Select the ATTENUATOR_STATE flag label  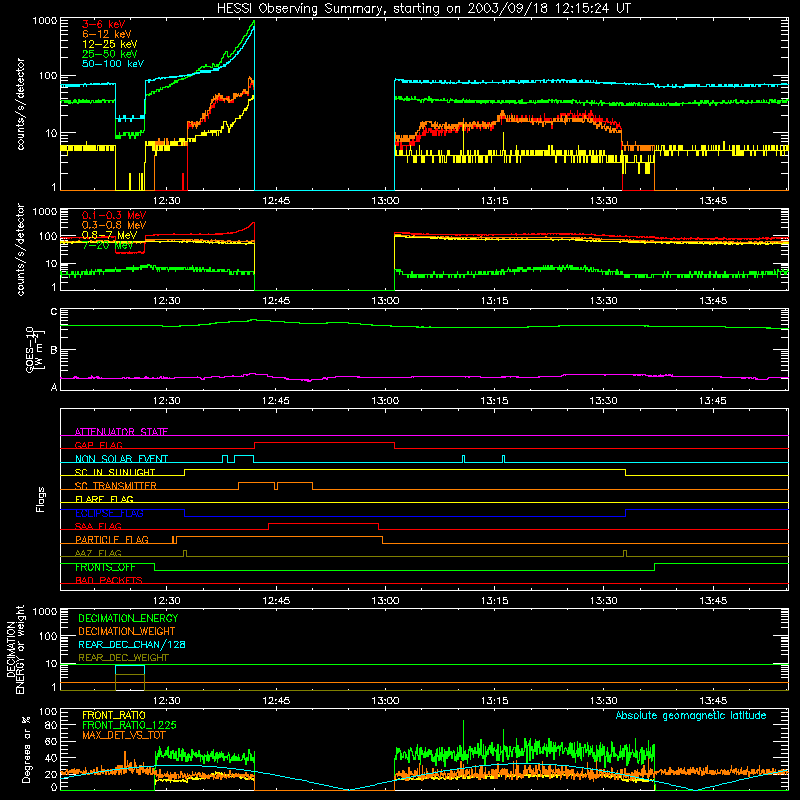click(x=121, y=432)
